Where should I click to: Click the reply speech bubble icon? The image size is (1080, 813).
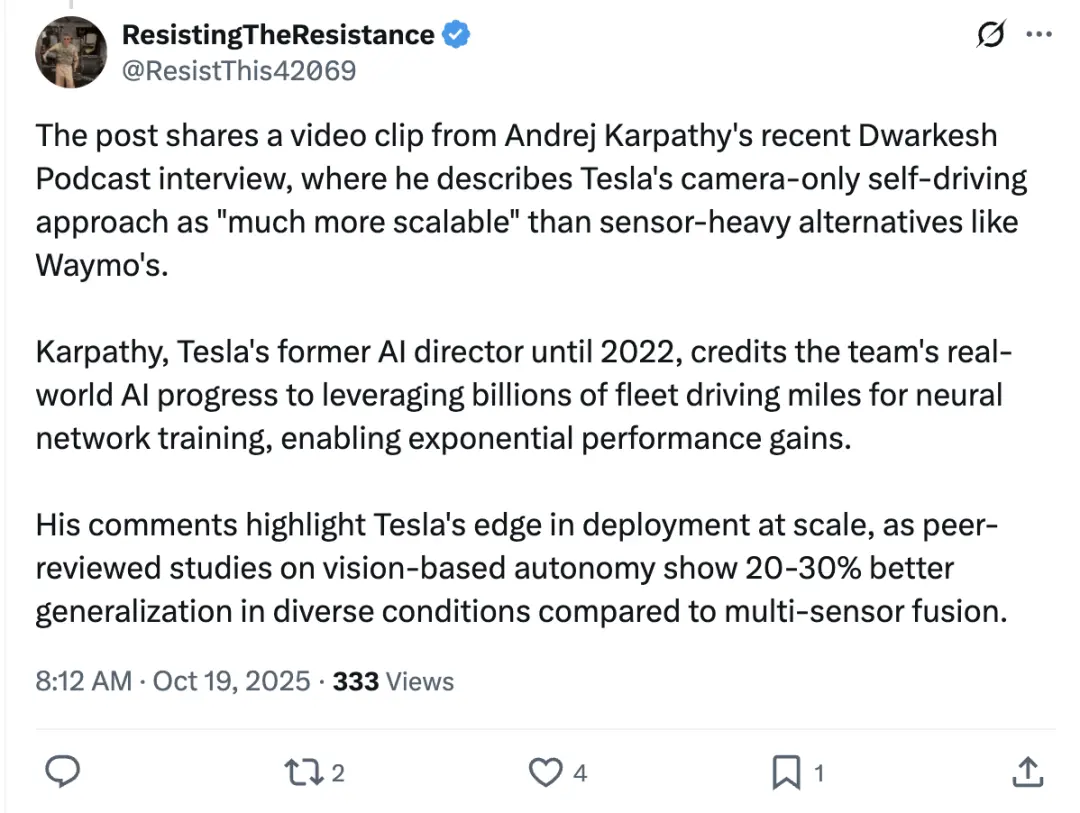(x=64, y=771)
